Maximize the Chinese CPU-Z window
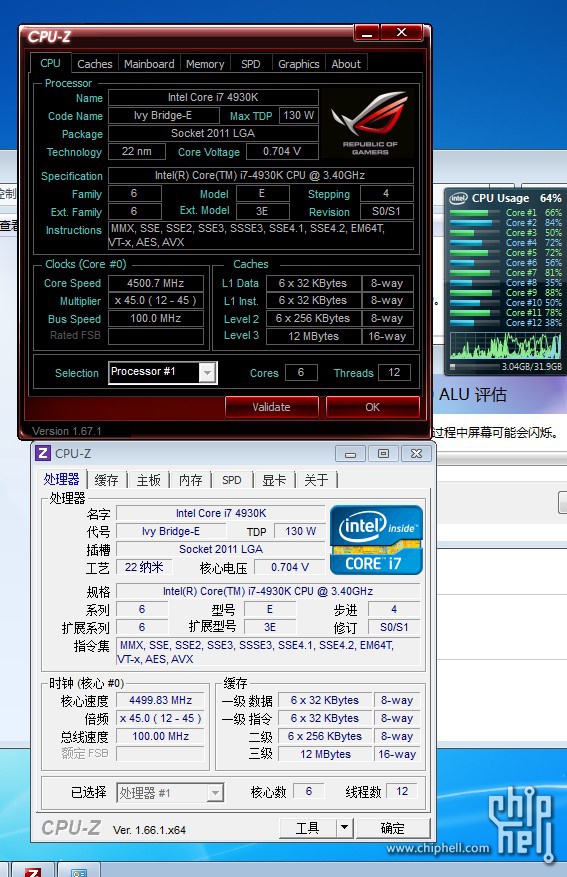 (383, 454)
